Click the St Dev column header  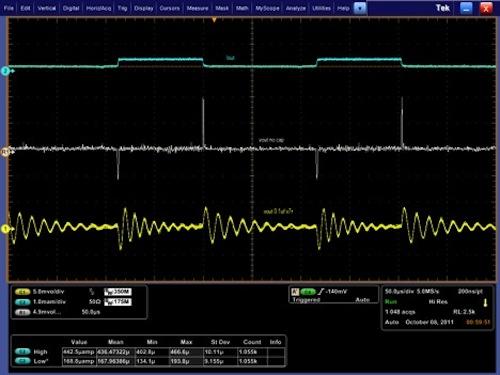[x=220, y=342]
